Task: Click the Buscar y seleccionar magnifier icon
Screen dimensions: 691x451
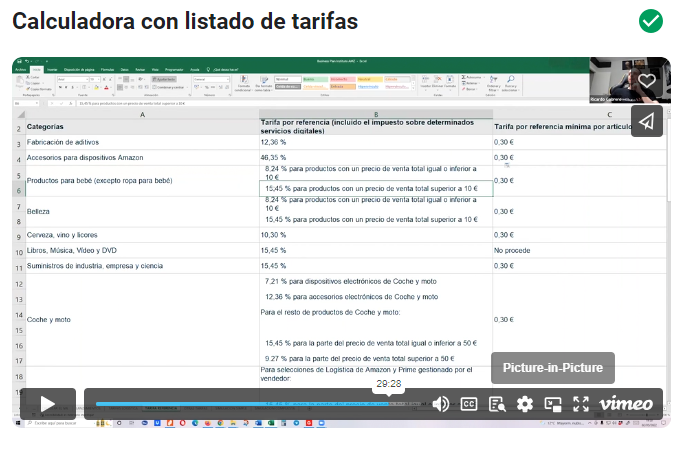Action: point(510,83)
